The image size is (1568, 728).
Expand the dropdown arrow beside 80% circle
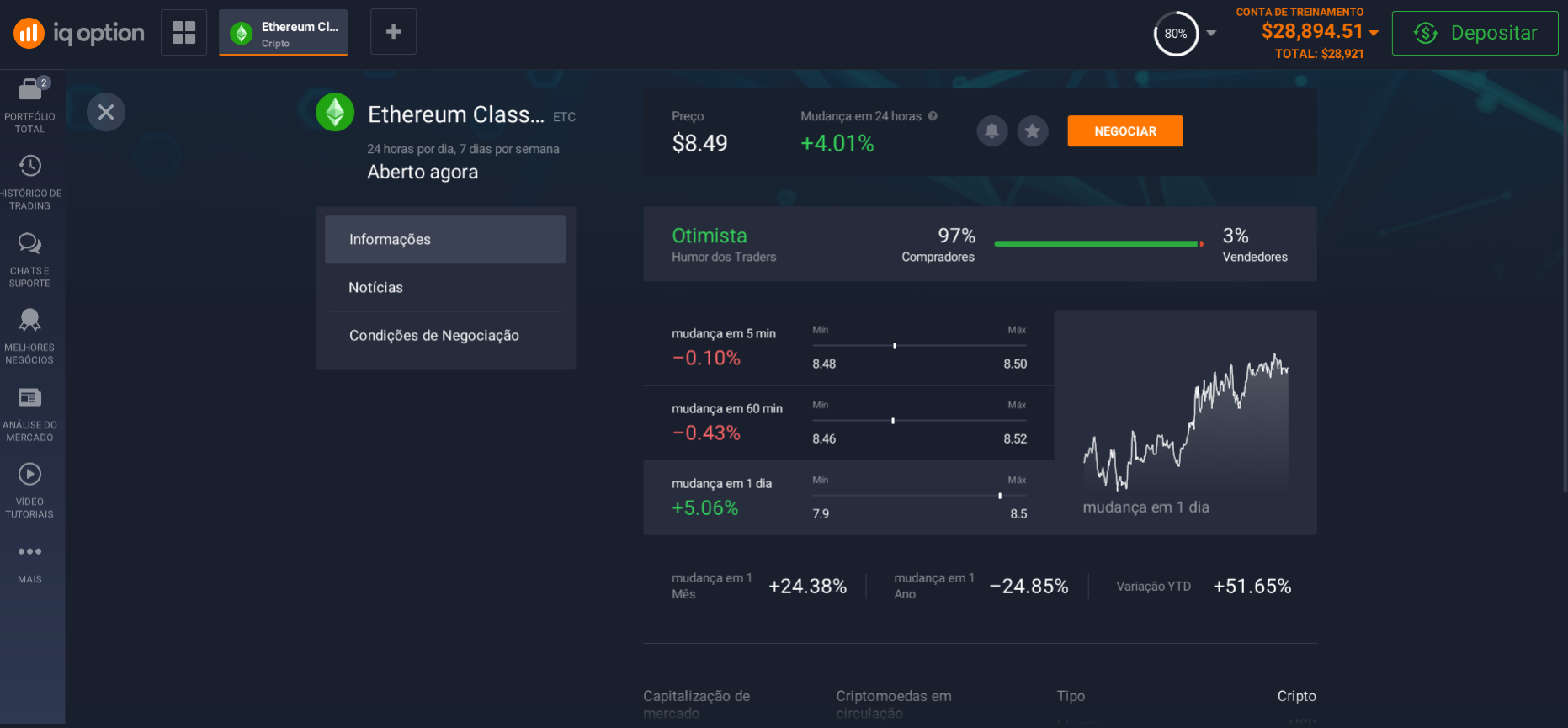point(1211,34)
